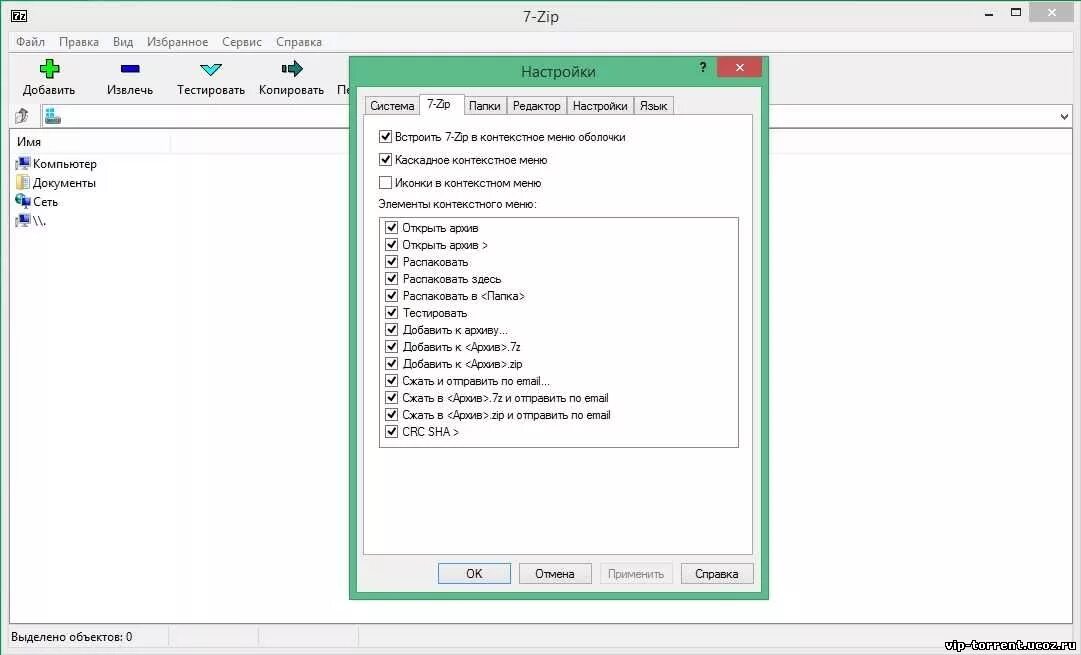Click the 7z application icon in title bar

click(x=19, y=16)
